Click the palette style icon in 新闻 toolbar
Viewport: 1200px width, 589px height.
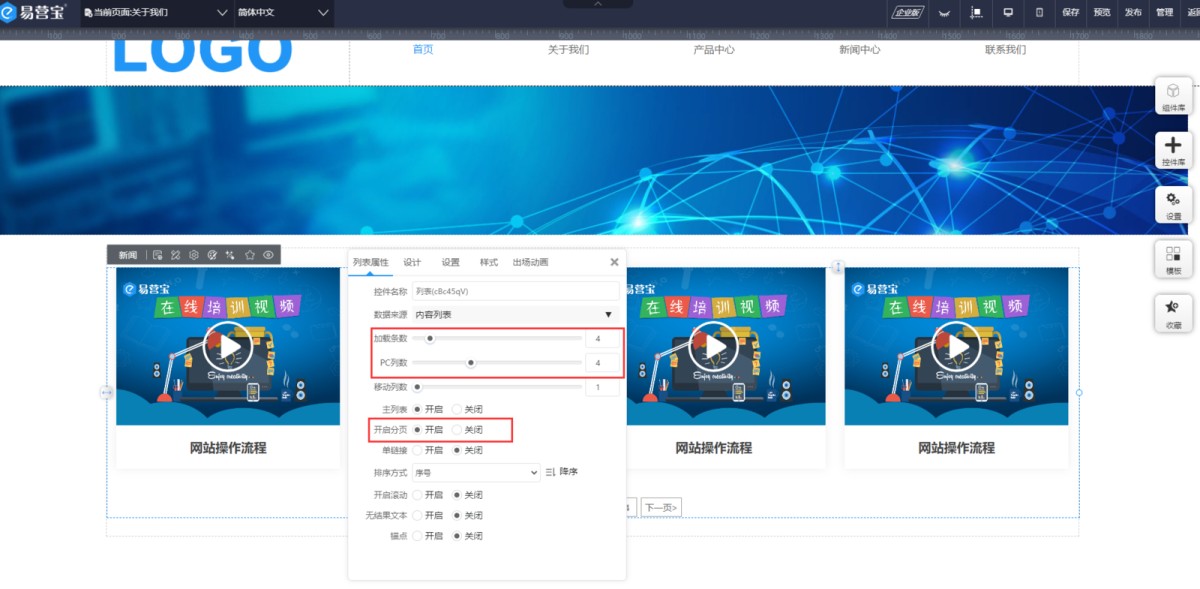tap(212, 255)
